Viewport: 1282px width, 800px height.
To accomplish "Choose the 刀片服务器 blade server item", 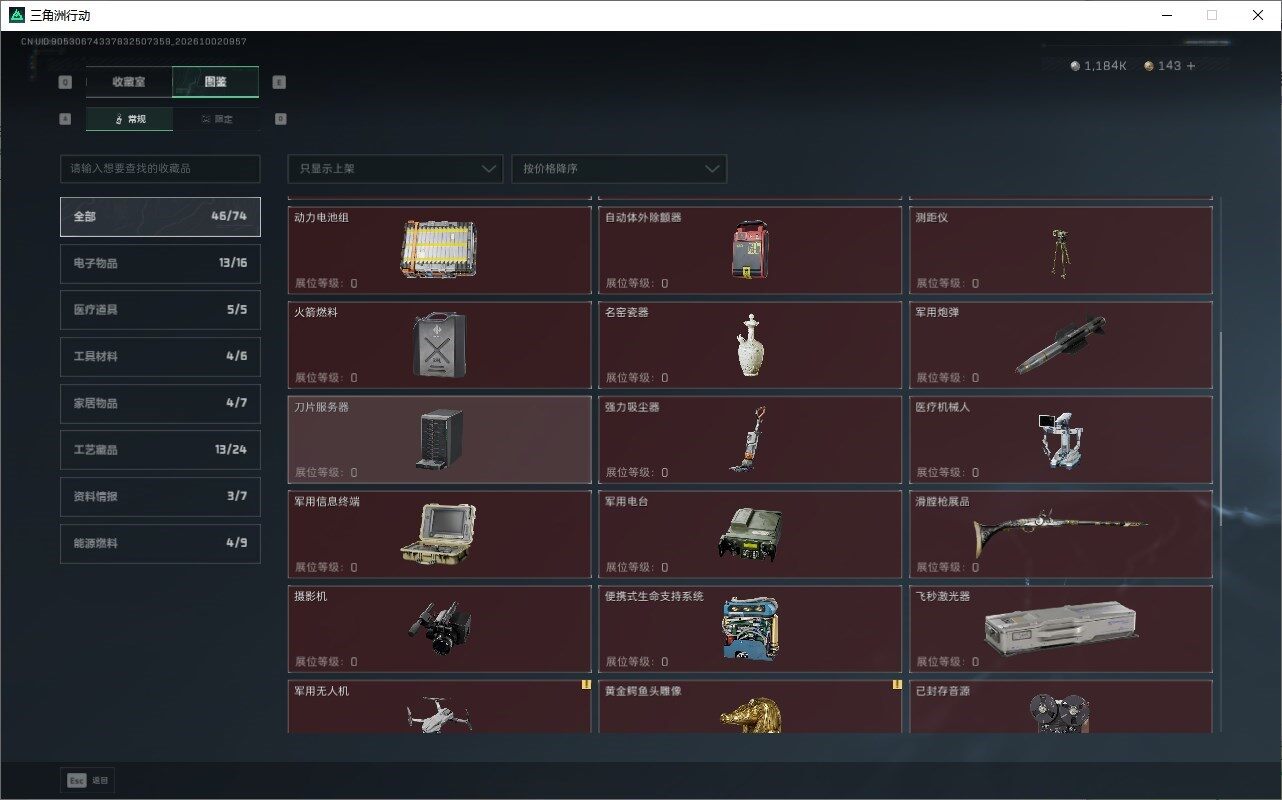I will (x=439, y=440).
